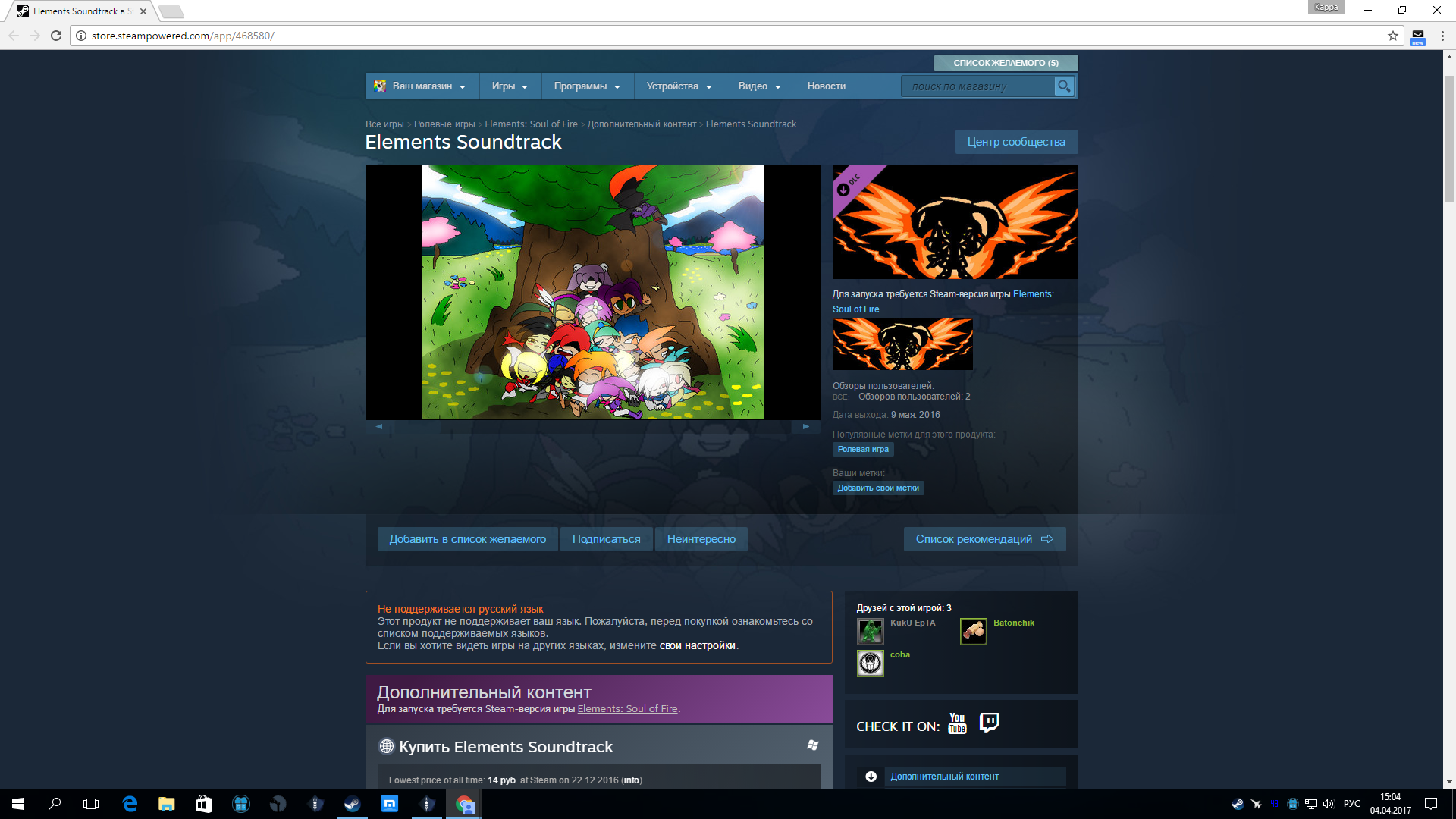Open YouTube via the CHECK IT ON icon
Viewport: 1456px width, 819px height.
point(957,723)
